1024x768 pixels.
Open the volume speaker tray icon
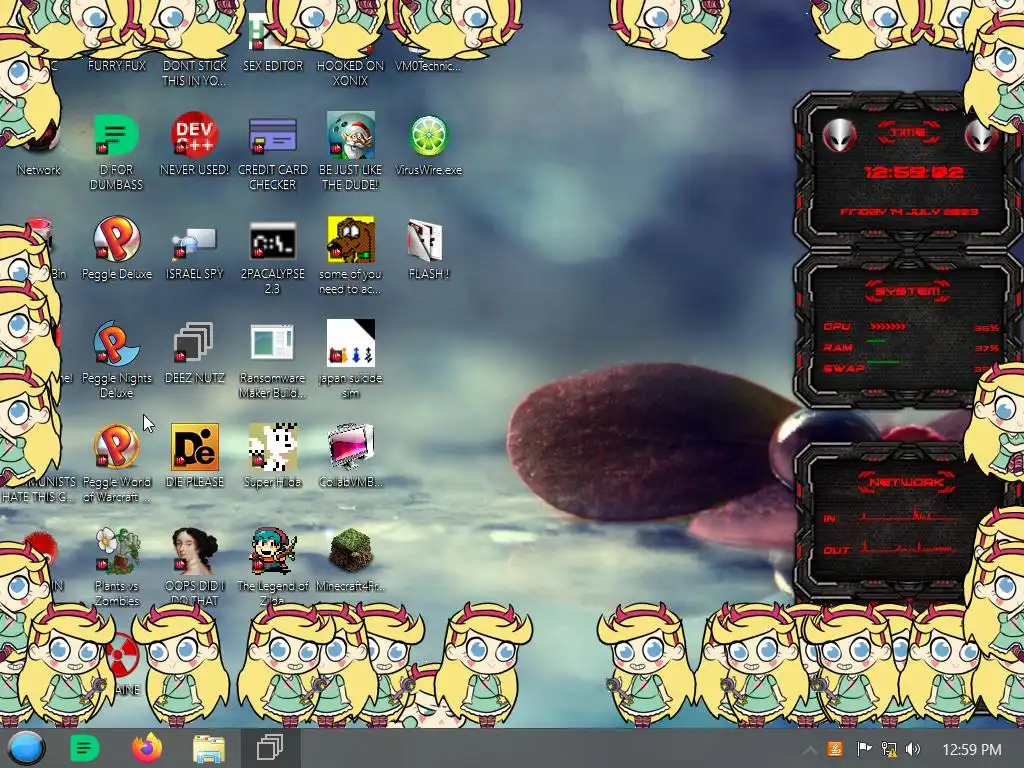[x=913, y=749]
